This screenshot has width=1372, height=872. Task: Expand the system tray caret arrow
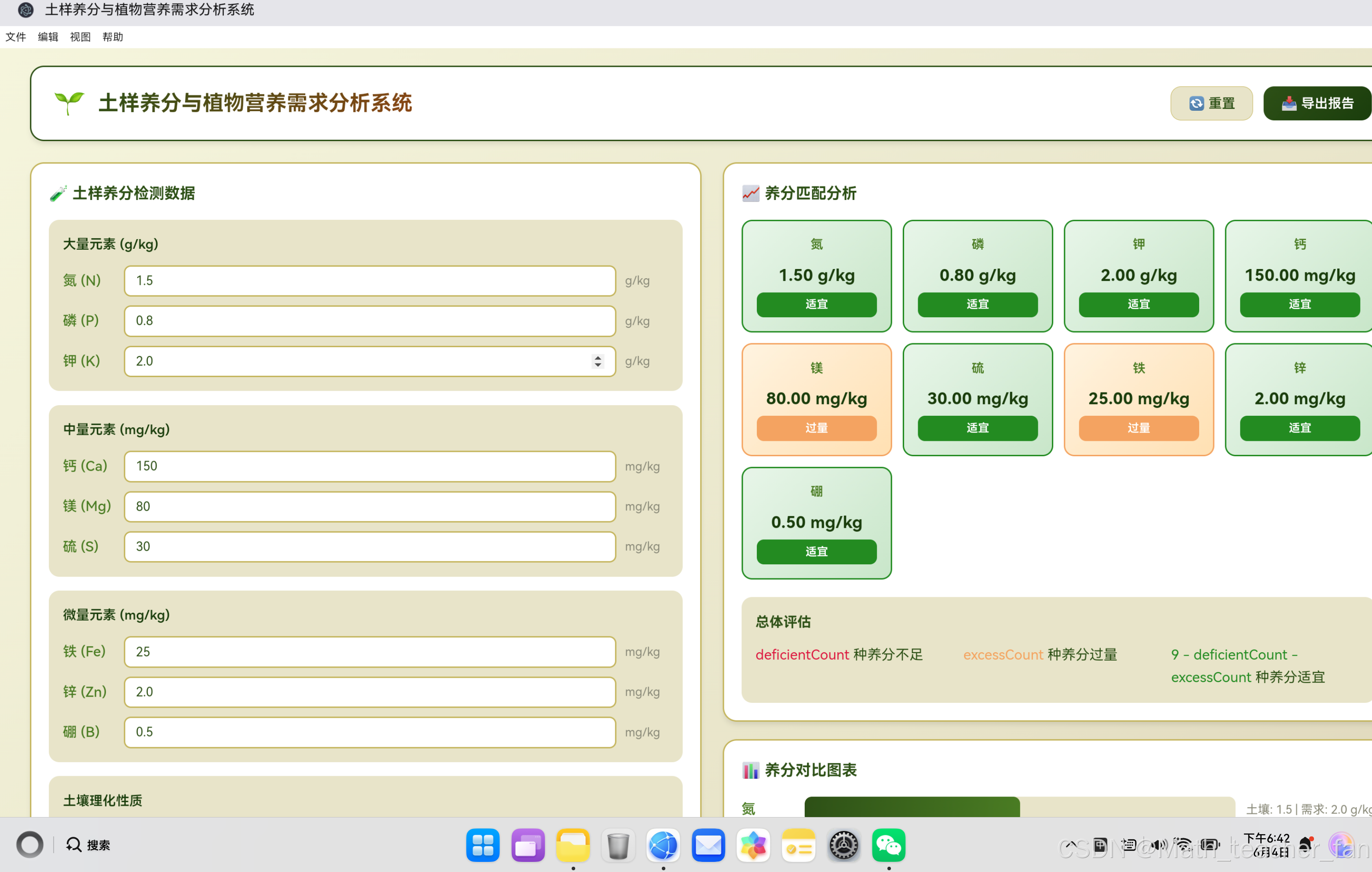pos(1071,845)
